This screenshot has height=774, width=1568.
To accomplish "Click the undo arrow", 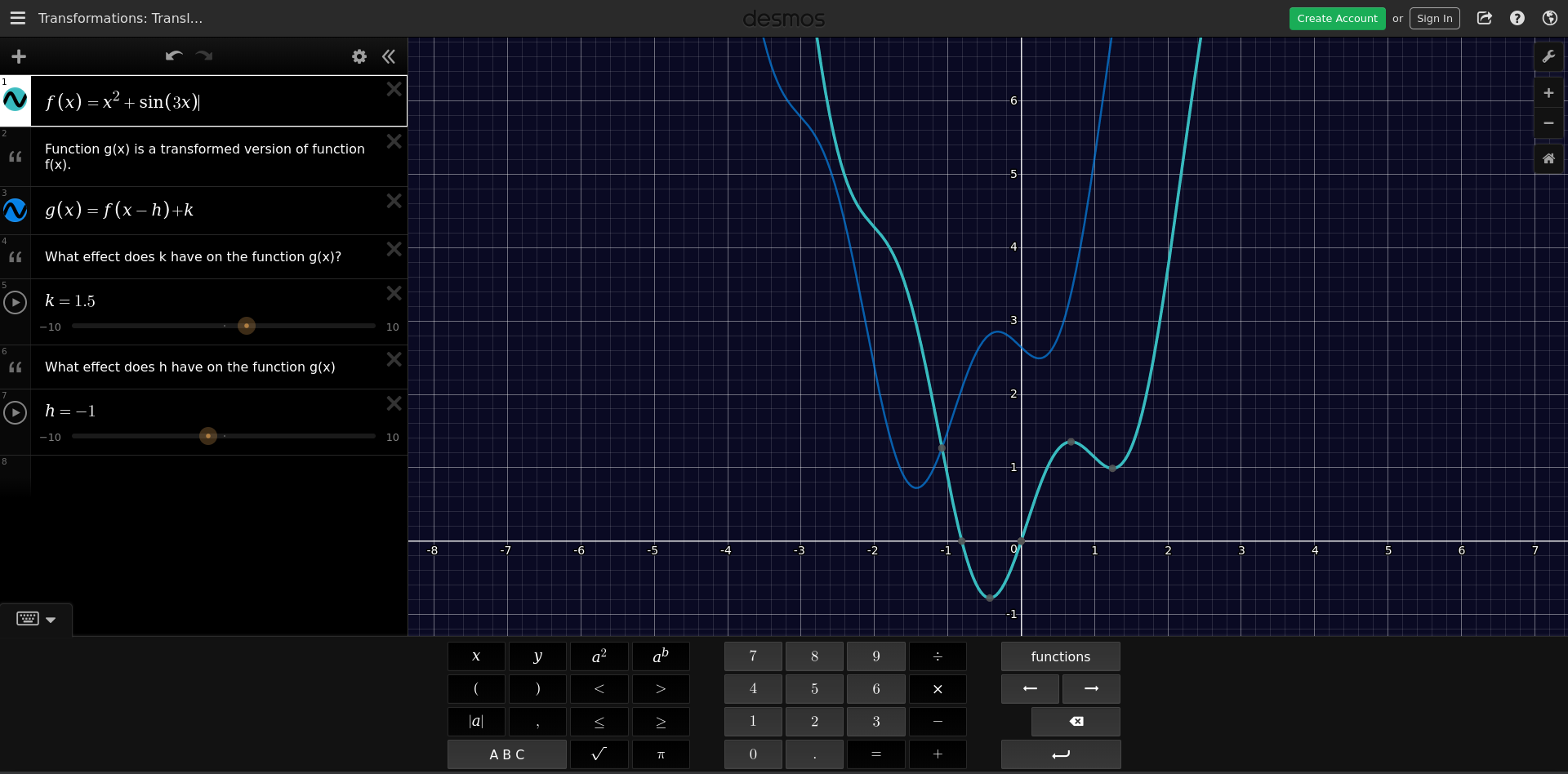I will (173, 56).
